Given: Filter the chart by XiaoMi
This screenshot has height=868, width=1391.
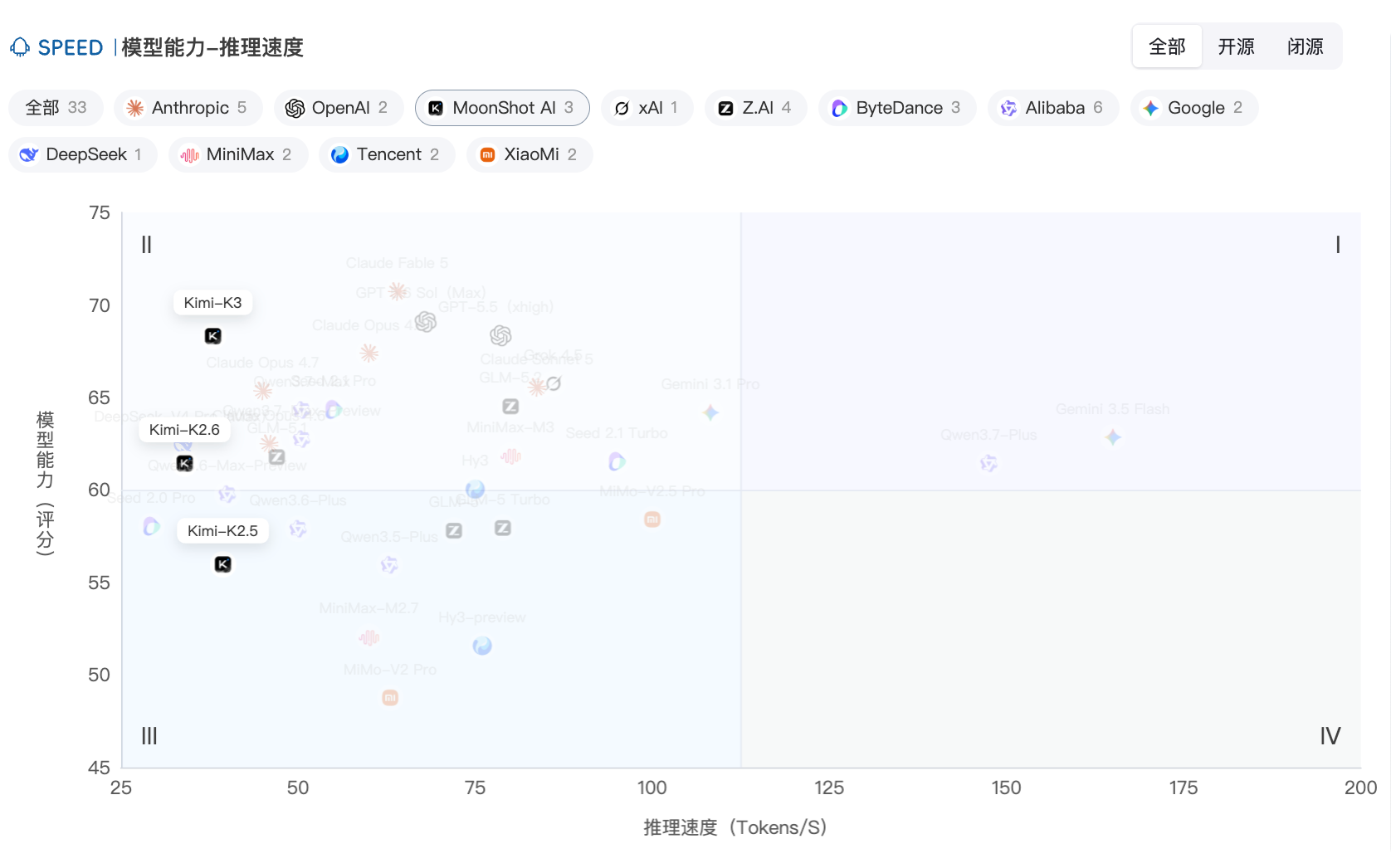Looking at the screenshot, I should coord(530,154).
